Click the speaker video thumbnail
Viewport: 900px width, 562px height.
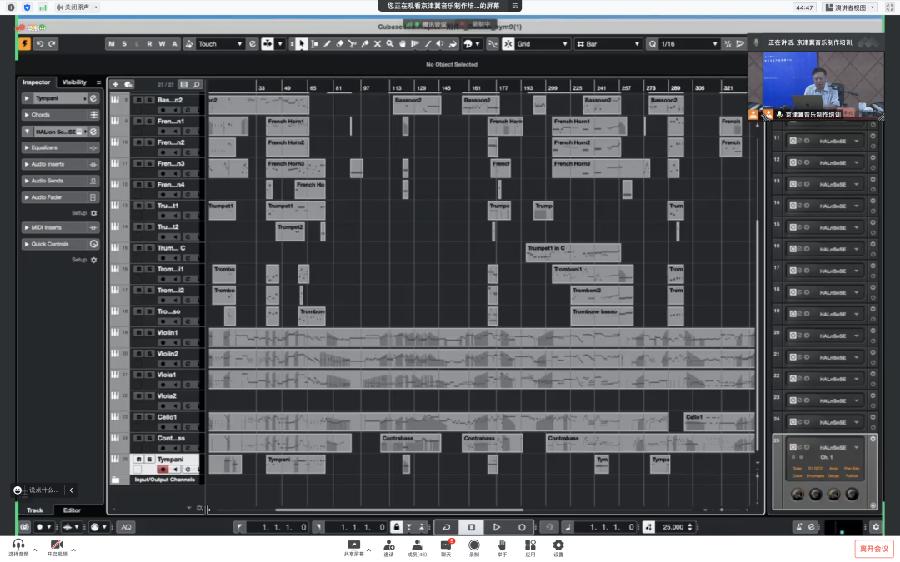click(x=816, y=85)
